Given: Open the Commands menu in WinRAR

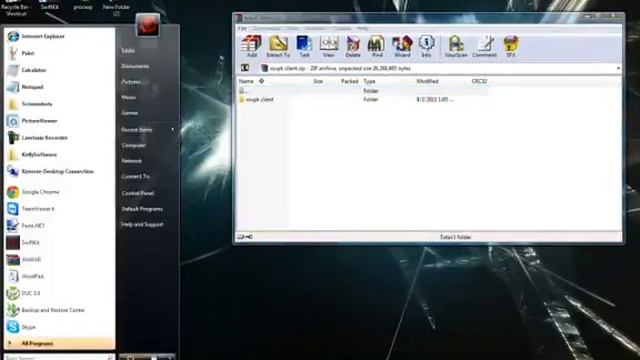Looking at the screenshot, I should point(267,28).
